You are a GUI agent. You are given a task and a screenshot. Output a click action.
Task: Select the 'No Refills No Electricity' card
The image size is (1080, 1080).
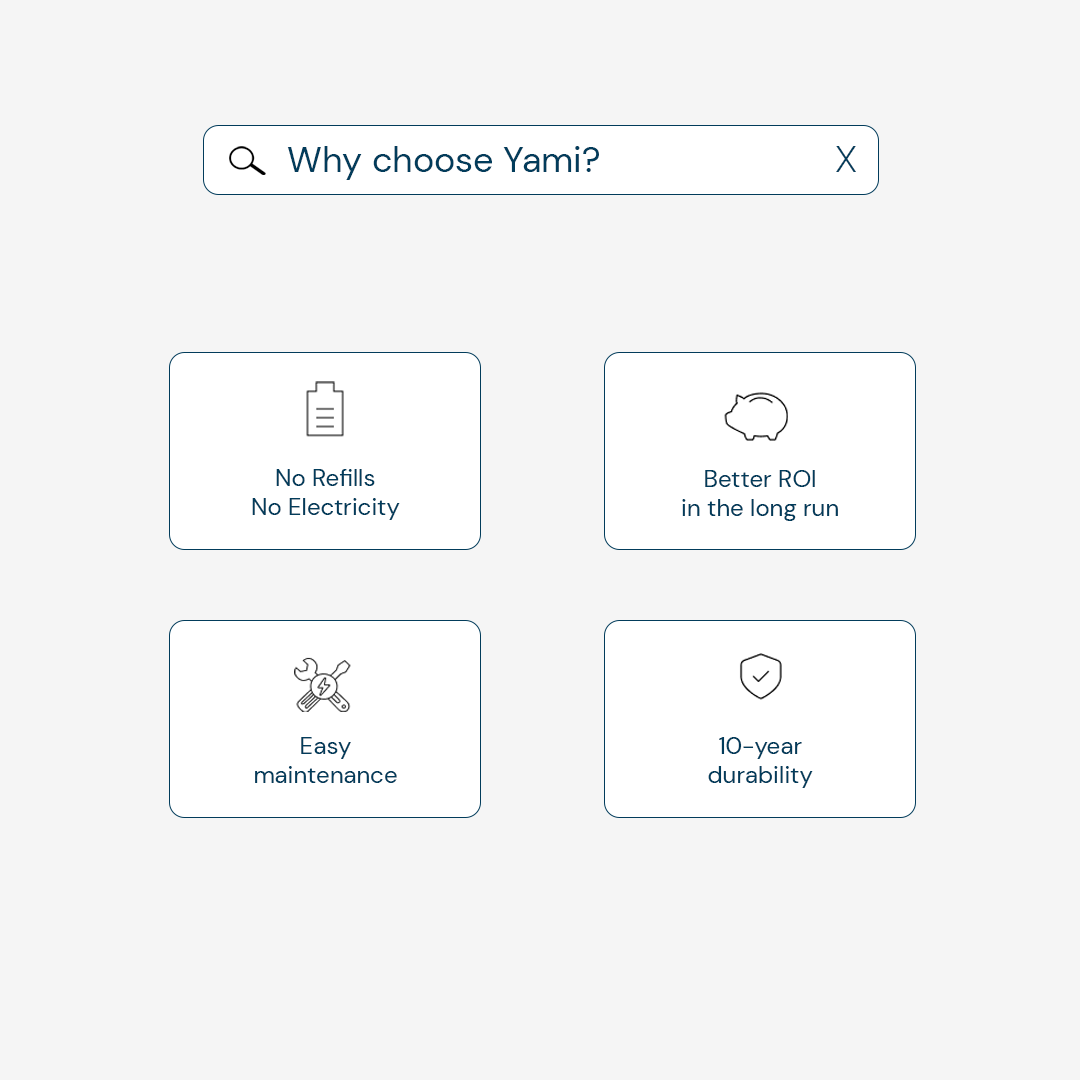click(x=325, y=451)
